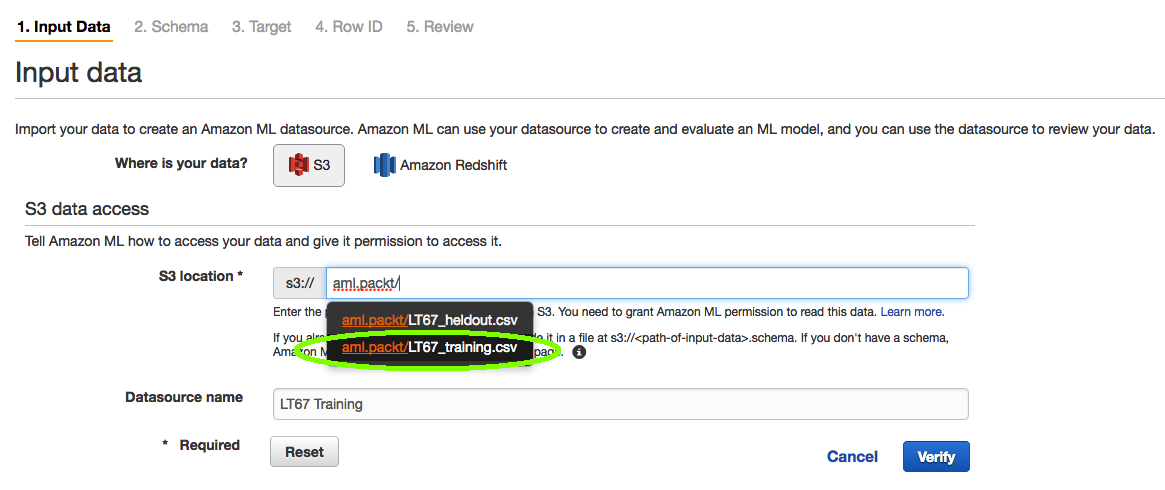Open the 1. Input Data step tab
The image size is (1165, 490).
[x=64, y=27]
